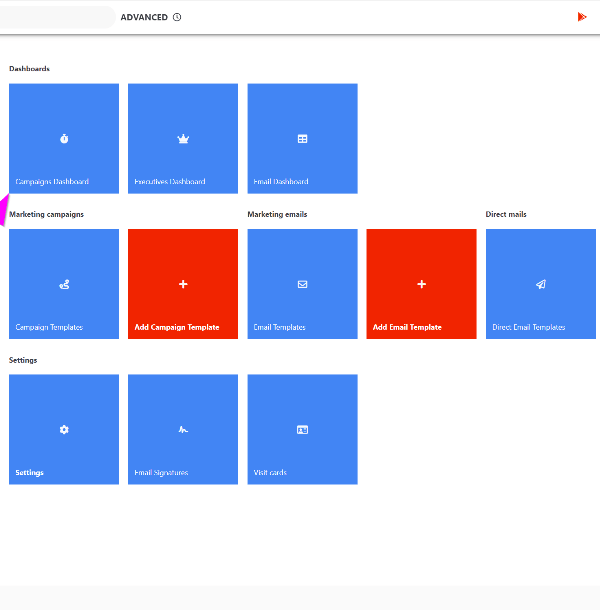
Task: Open the Visit cards tile
Action: (302, 429)
